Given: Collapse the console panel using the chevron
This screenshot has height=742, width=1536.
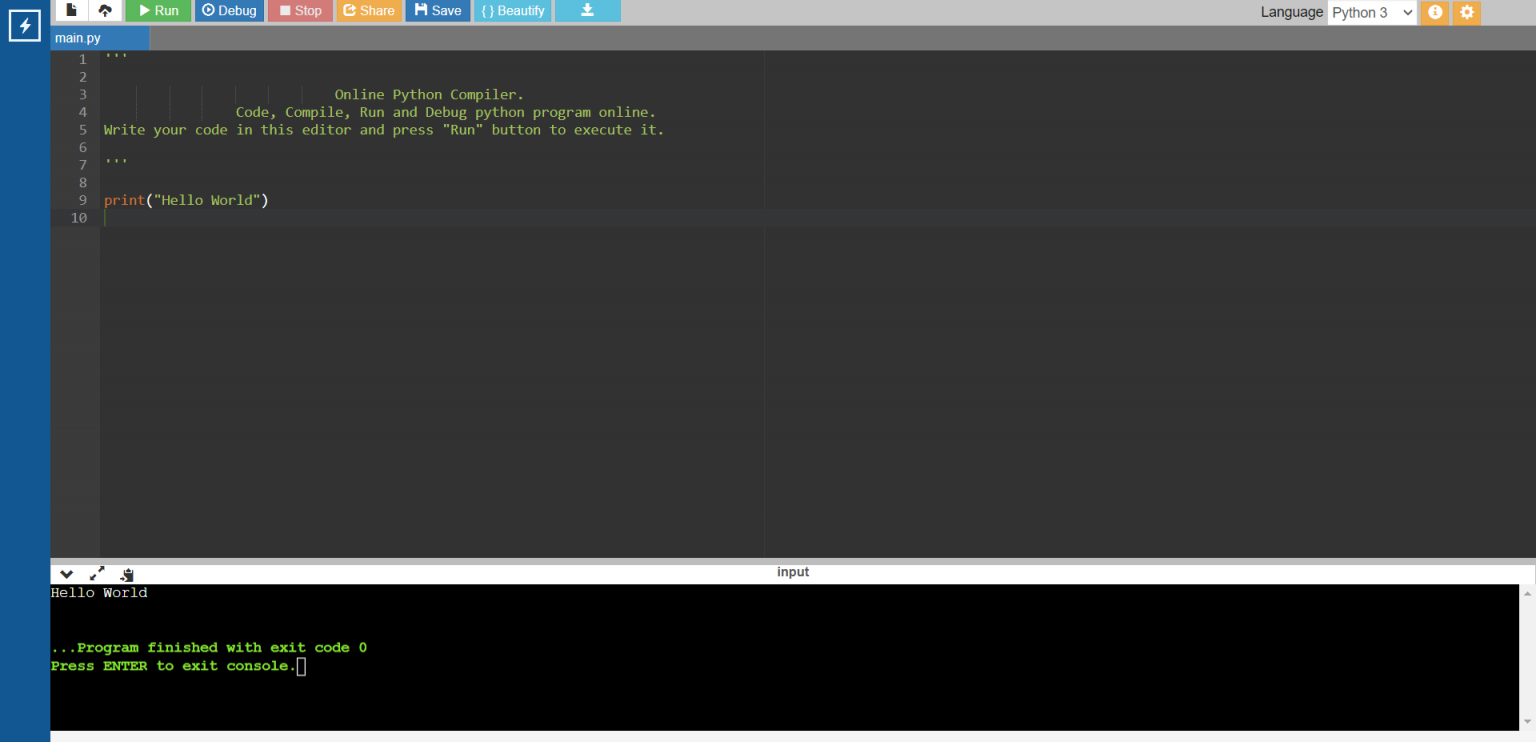Looking at the screenshot, I should 66,574.
